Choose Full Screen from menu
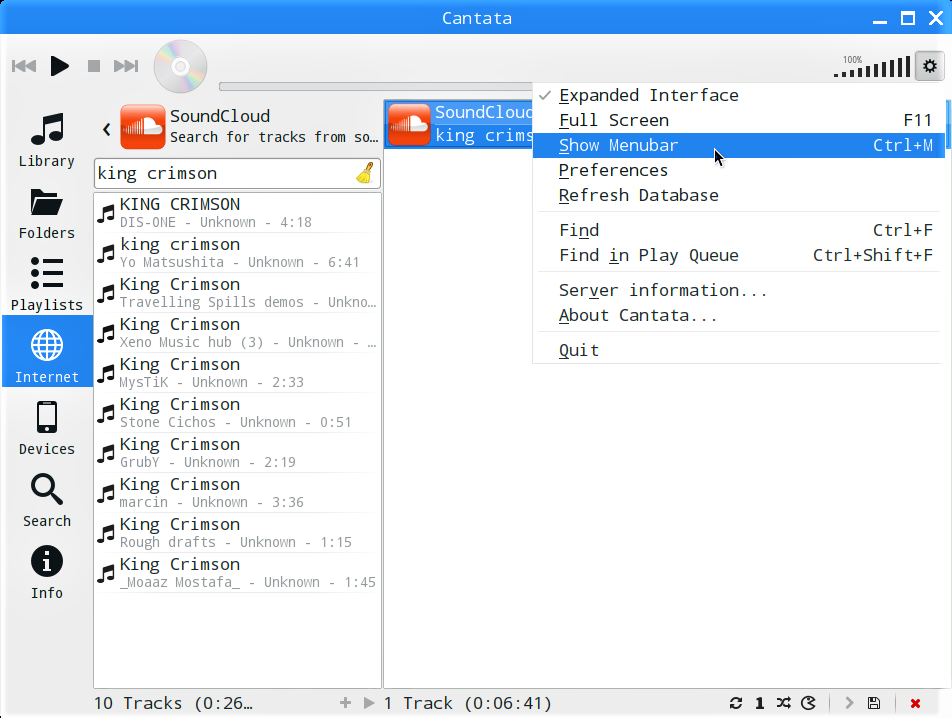Viewport: 952px width, 718px height. pos(738,120)
